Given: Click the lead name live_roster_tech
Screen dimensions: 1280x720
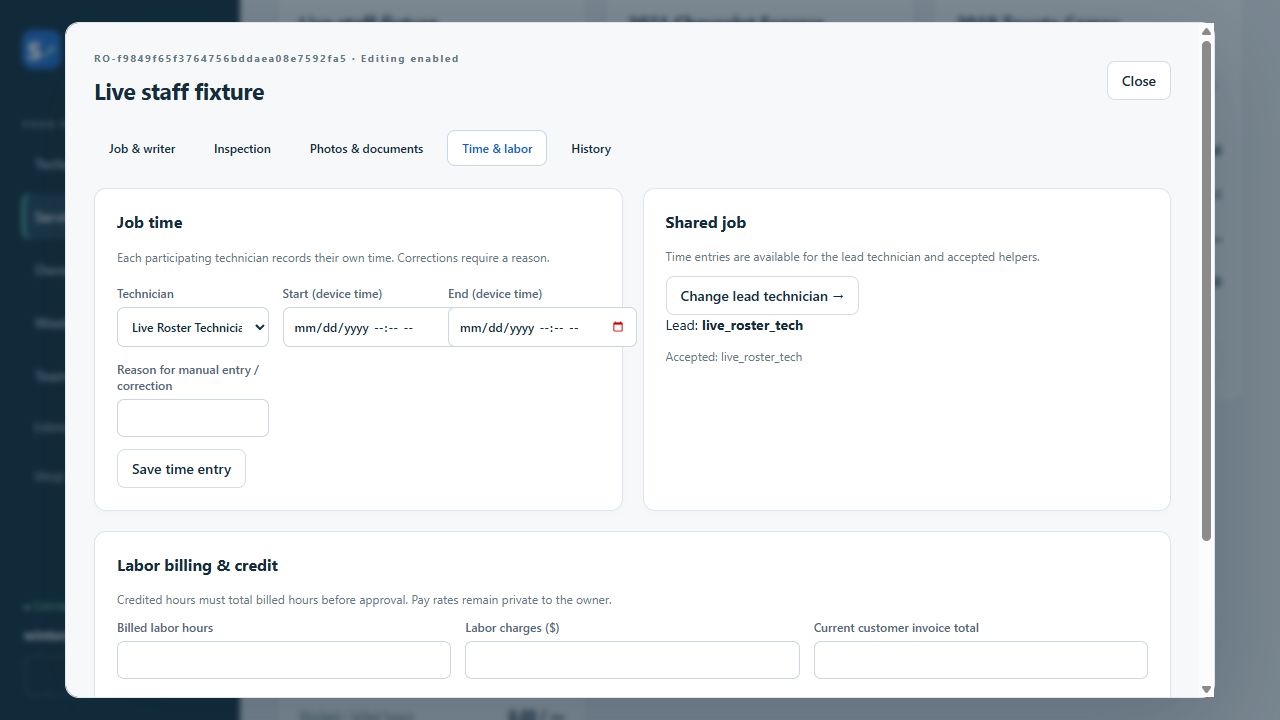Looking at the screenshot, I should click(x=752, y=325).
